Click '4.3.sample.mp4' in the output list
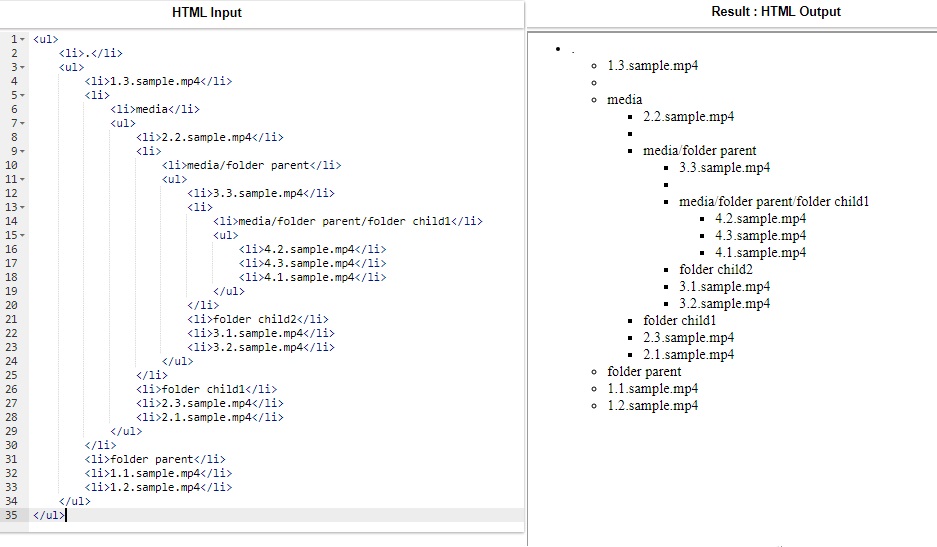Screen dimensions: 937x547 (760, 236)
